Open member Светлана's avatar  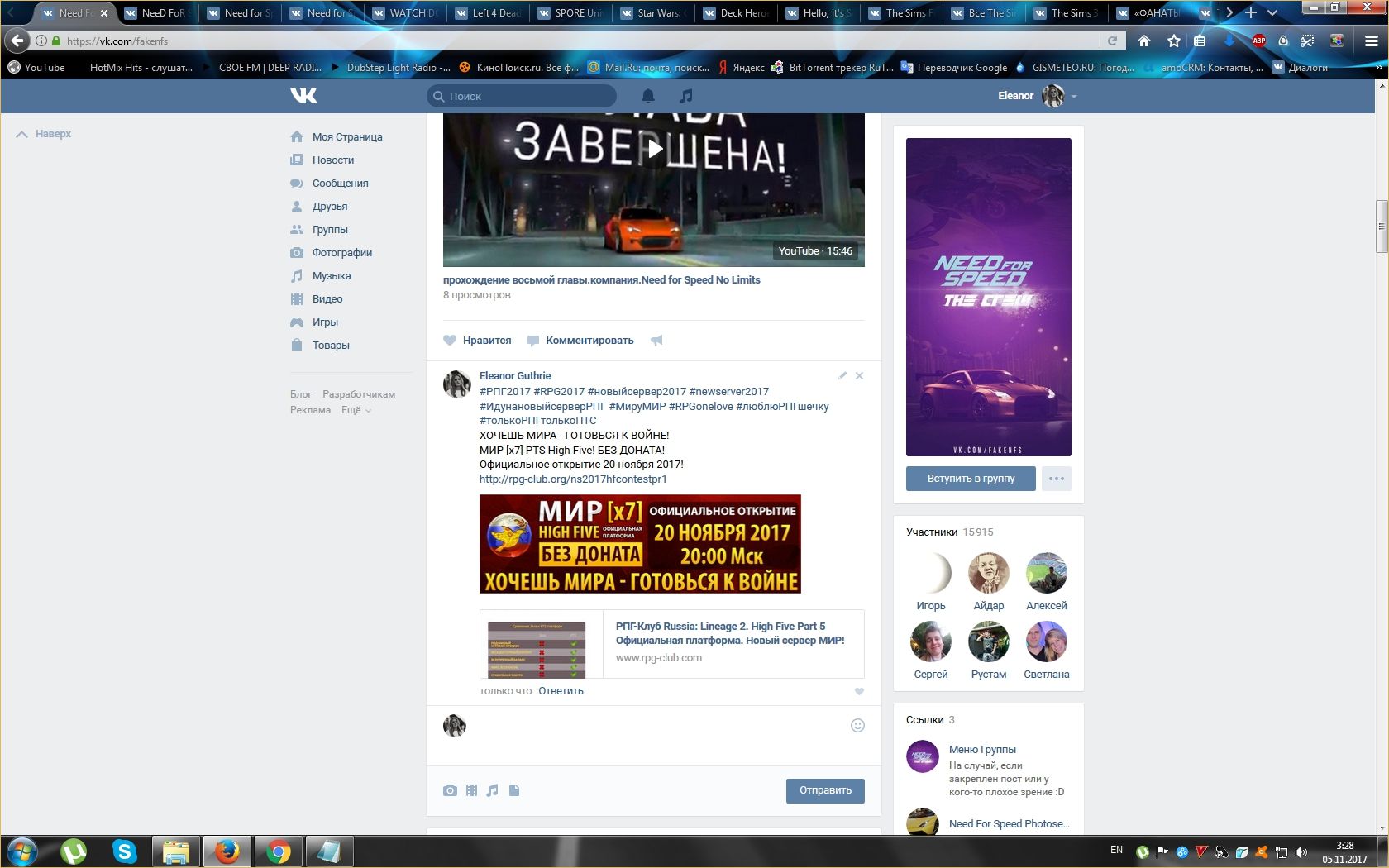[x=1047, y=641]
